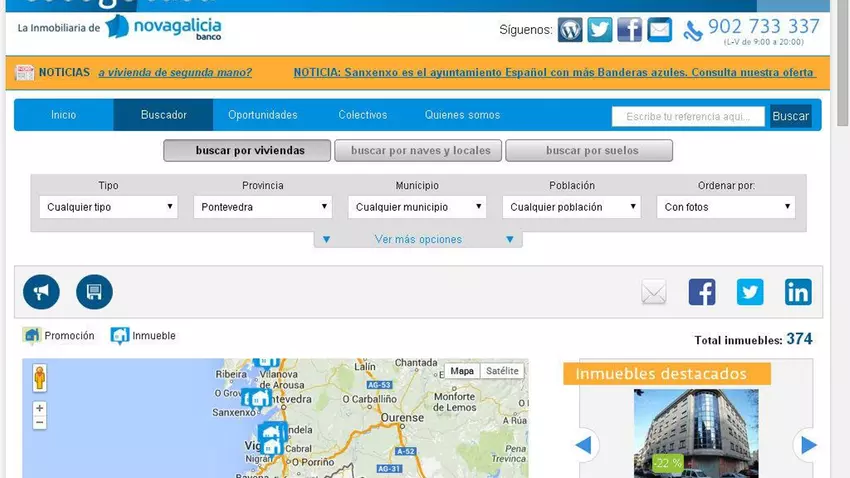Open the WordPress blog icon
The width and height of the screenshot is (850, 478).
(570, 30)
